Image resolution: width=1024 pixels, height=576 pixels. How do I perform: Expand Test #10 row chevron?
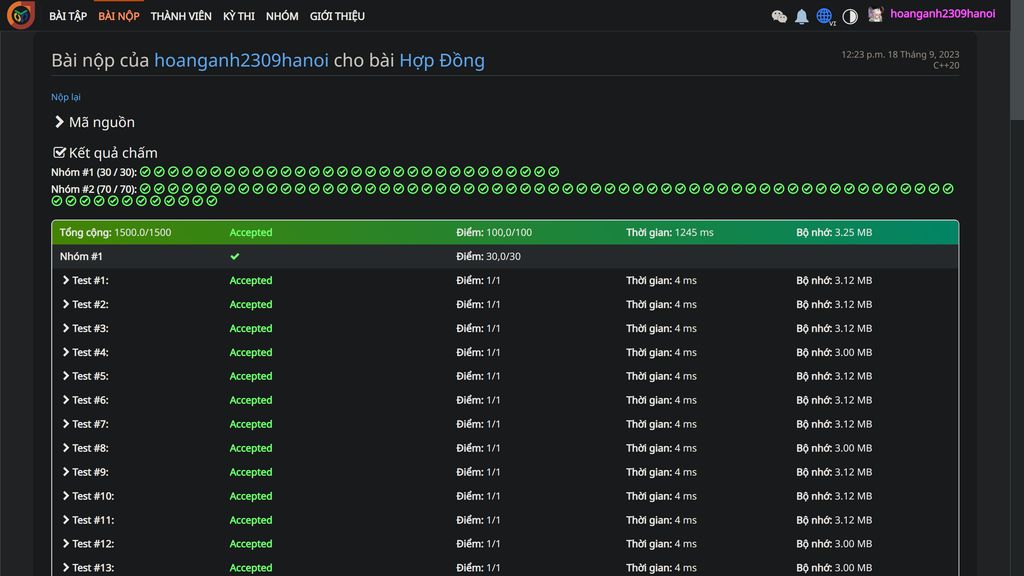(x=66, y=496)
